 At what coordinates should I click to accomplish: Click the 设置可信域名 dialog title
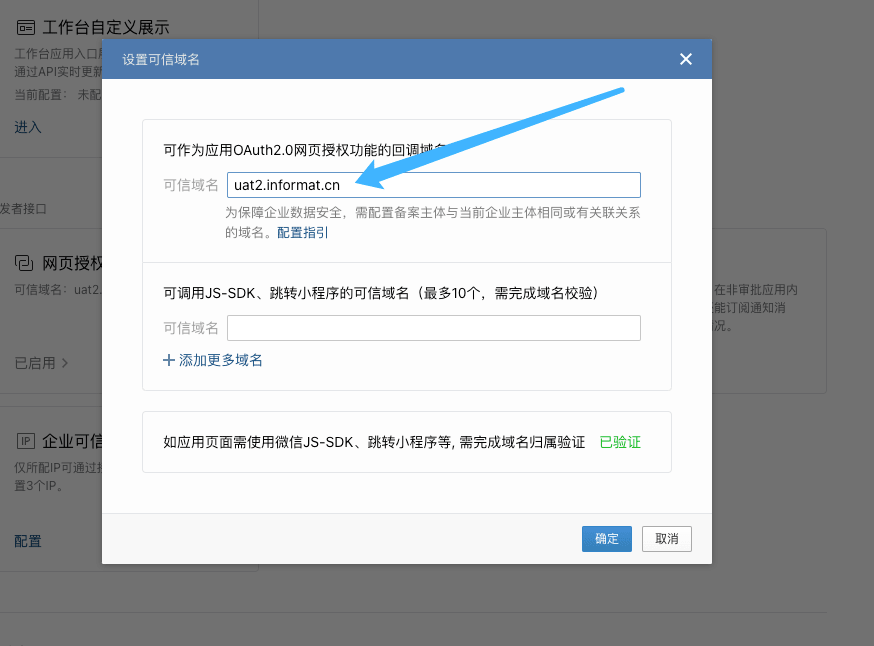pos(161,59)
